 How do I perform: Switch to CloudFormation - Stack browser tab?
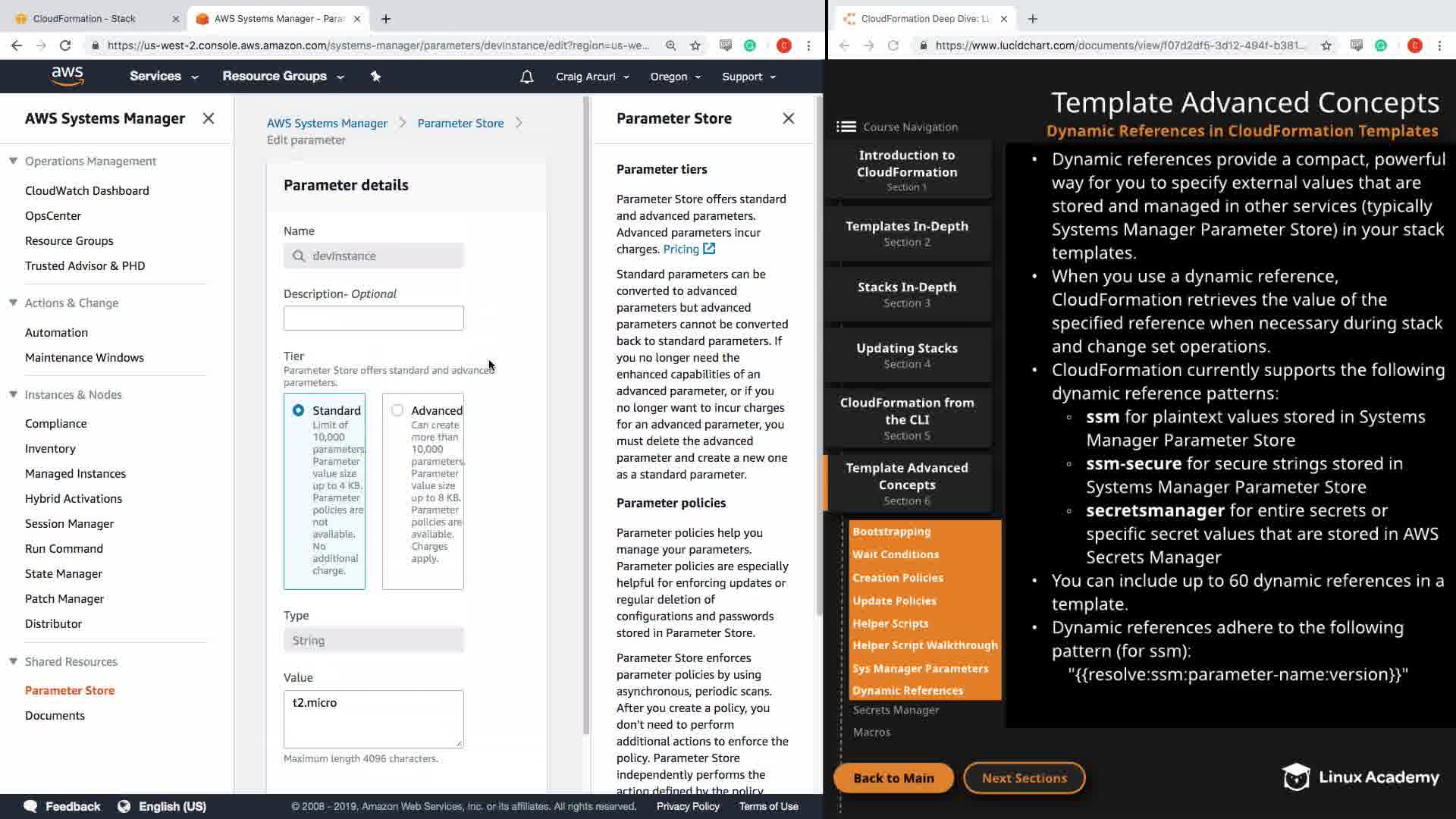pyautogui.click(x=84, y=18)
